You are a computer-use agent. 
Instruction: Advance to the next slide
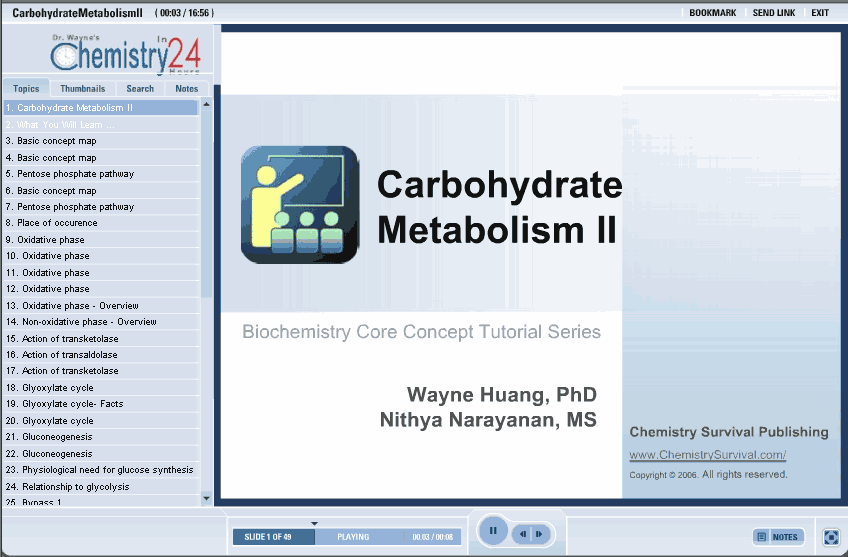539,535
